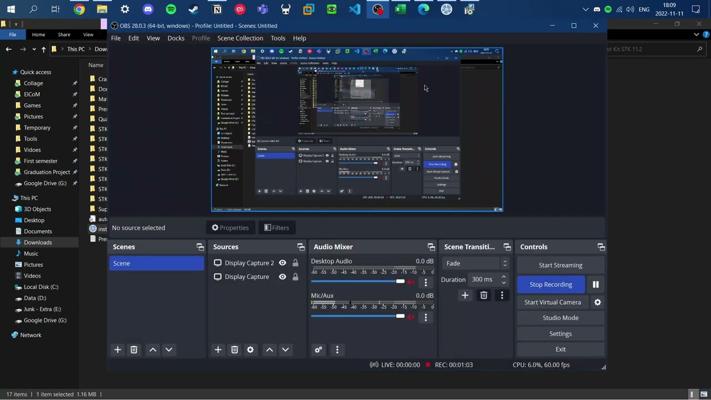Move source down with arrow icon
This screenshot has width=711, height=400.
point(286,350)
